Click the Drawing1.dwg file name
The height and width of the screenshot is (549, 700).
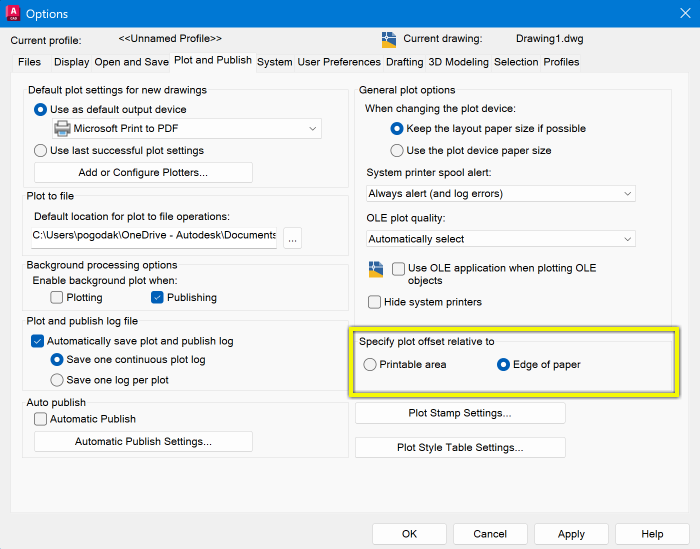pyautogui.click(x=550, y=39)
